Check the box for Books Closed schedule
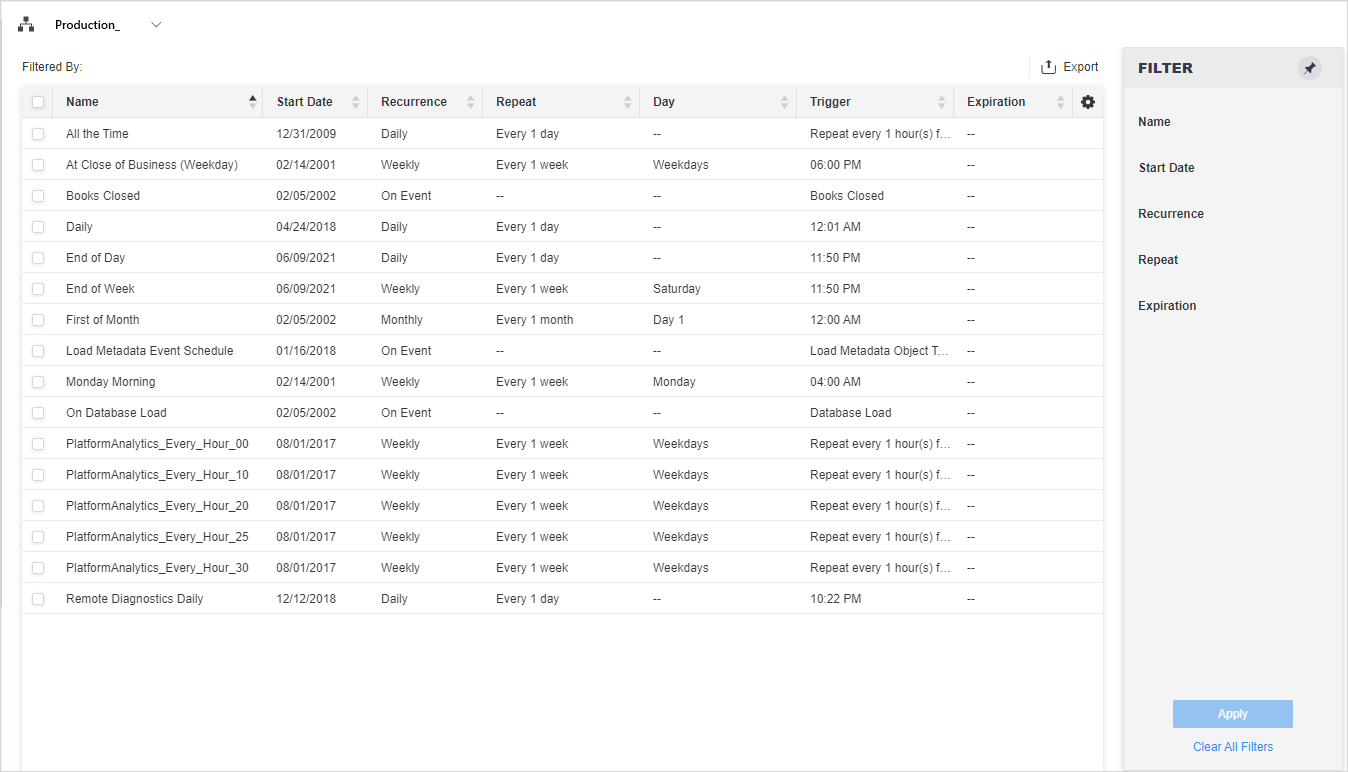Screen dimensions: 1348x772 click(38, 196)
